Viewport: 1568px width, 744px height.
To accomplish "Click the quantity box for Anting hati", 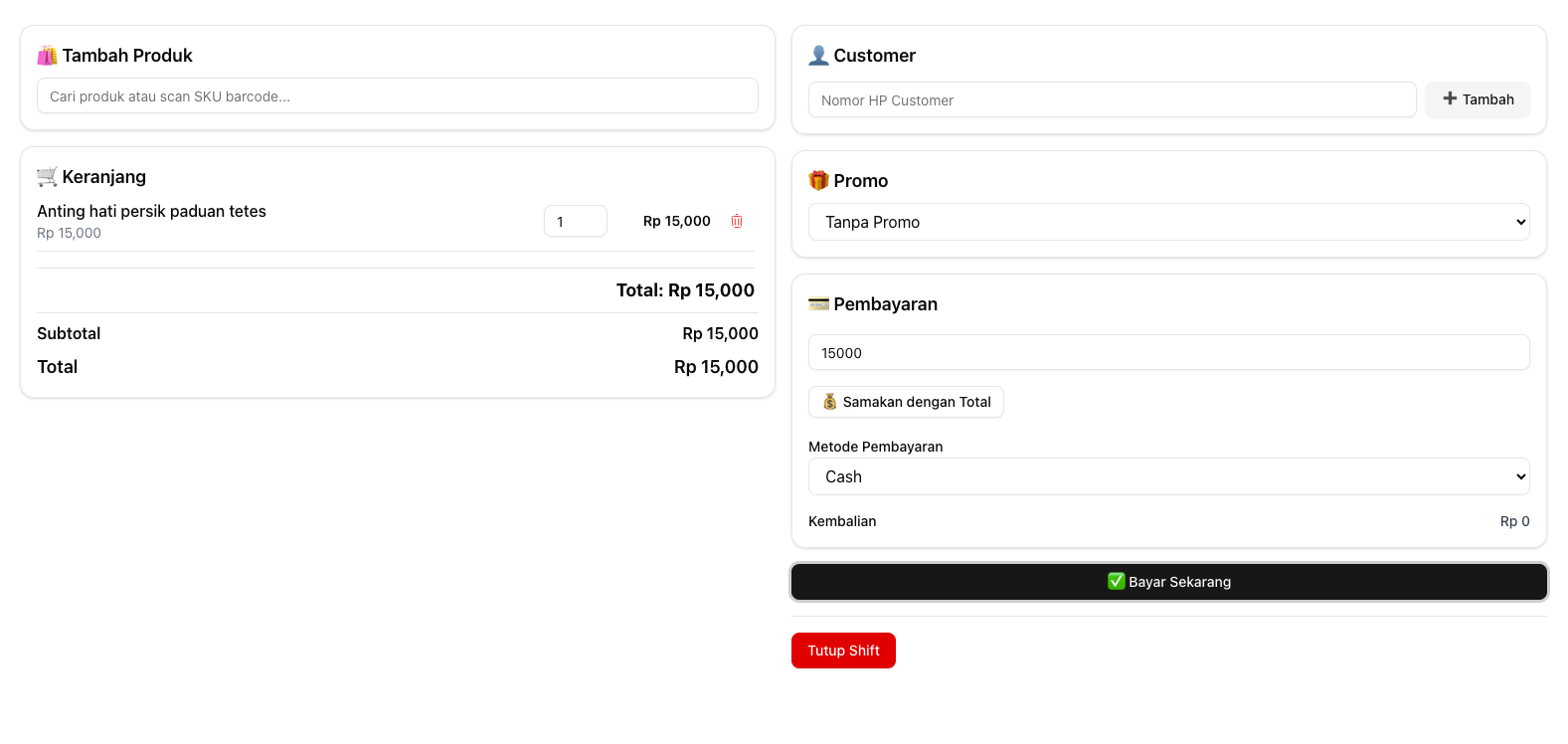I will pyautogui.click(x=575, y=221).
